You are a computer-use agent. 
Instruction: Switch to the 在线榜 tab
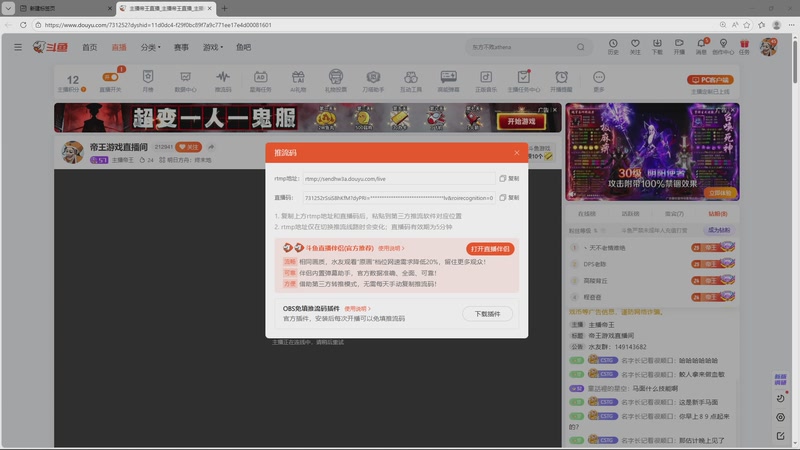click(587, 214)
